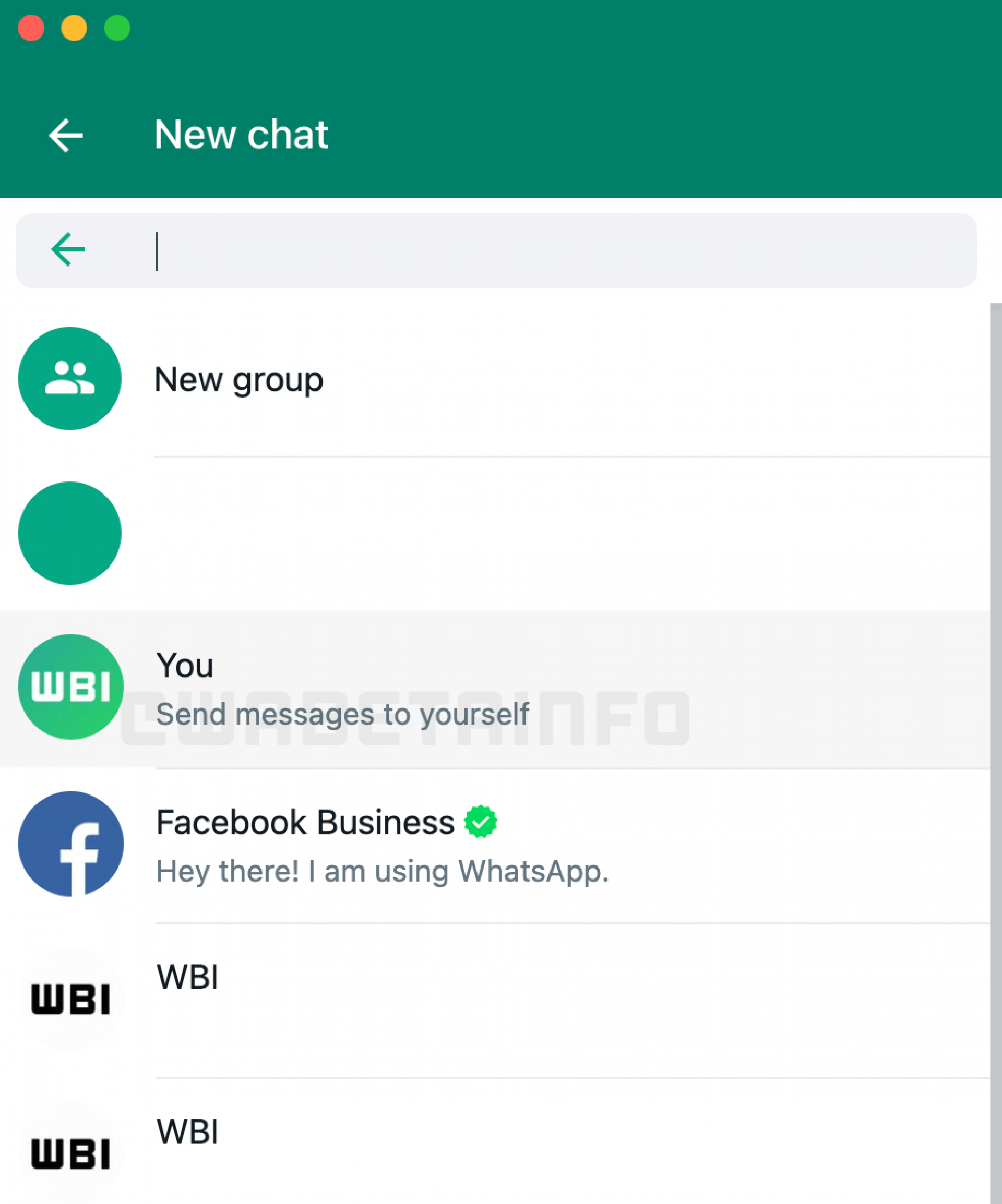
Task: Click the New group icon
Action: (x=70, y=378)
